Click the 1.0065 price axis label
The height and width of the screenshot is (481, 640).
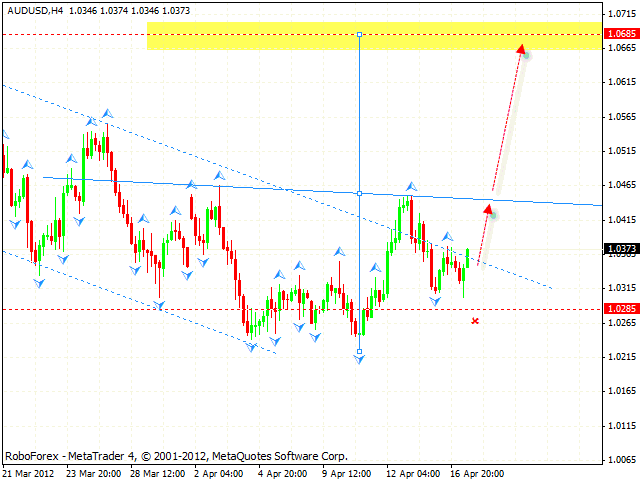point(620,458)
